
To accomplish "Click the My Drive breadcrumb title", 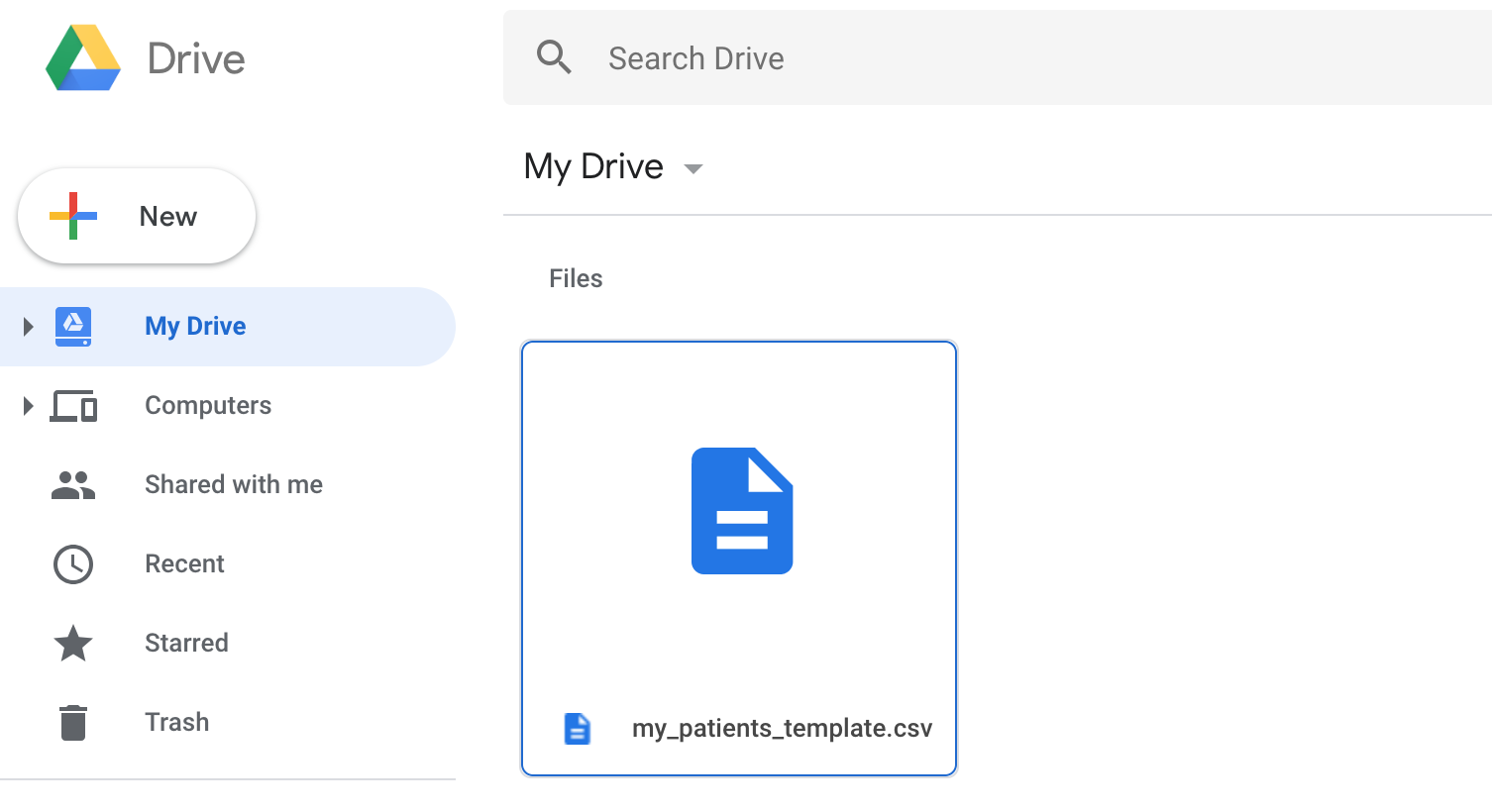I will (593, 166).
